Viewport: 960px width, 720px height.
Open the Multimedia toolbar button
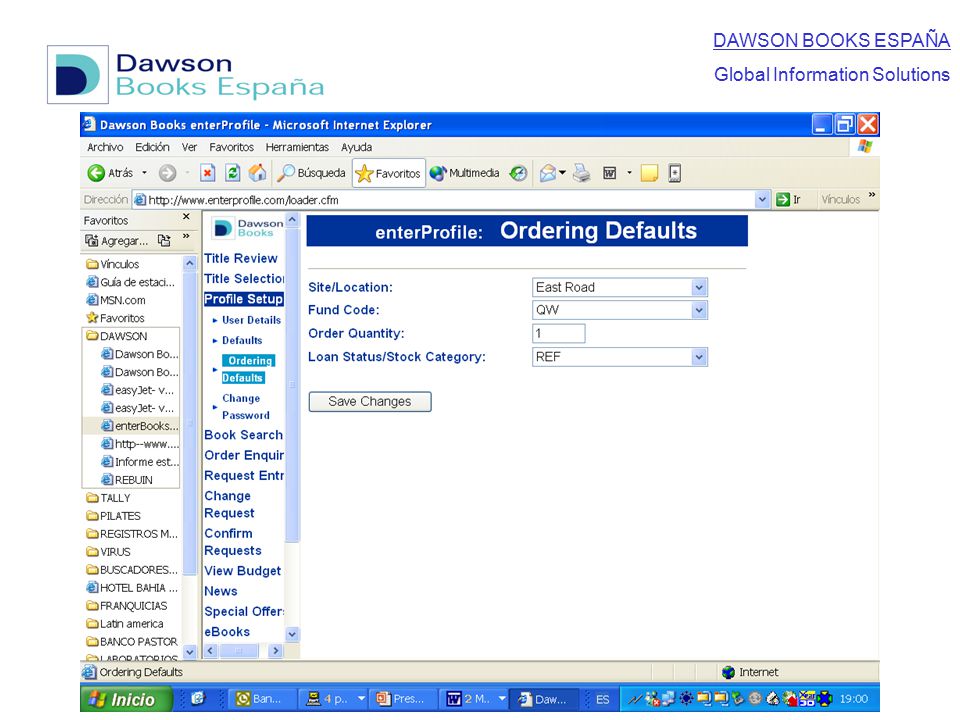pyautogui.click(x=464, y=173)
